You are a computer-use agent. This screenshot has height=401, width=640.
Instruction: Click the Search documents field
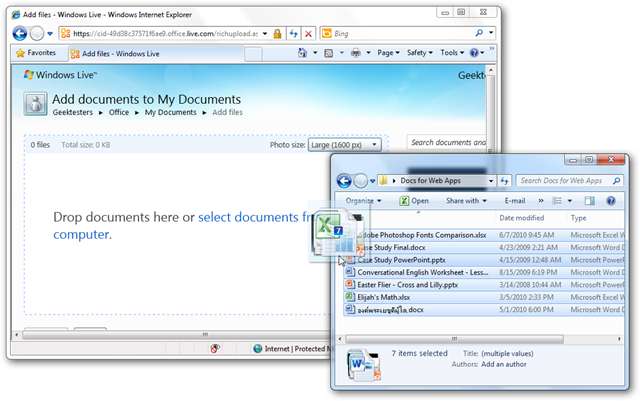coord(447,143)
